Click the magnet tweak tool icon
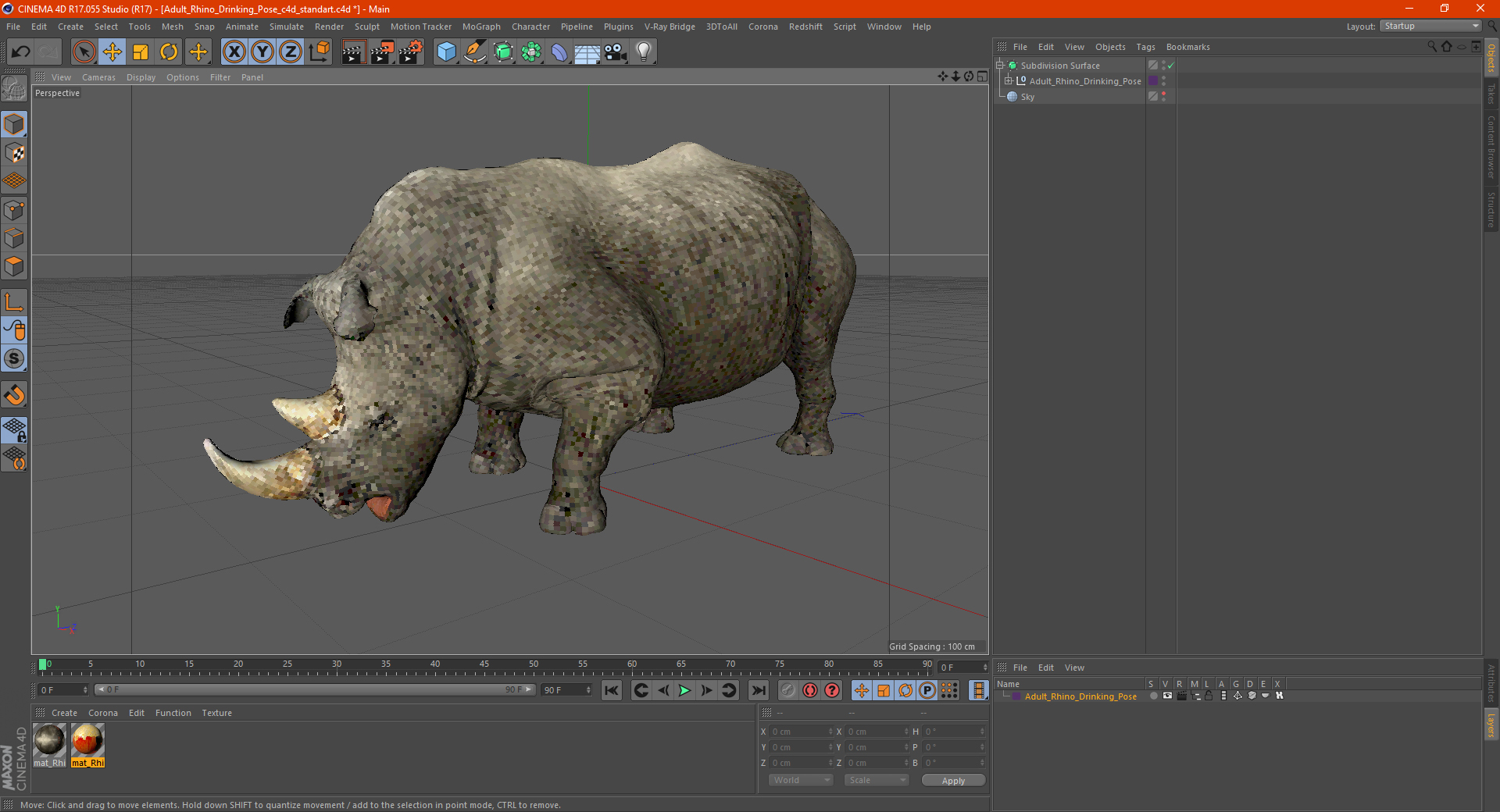The width and height of the screenshot is (1500, 812). tap(14, 395)
